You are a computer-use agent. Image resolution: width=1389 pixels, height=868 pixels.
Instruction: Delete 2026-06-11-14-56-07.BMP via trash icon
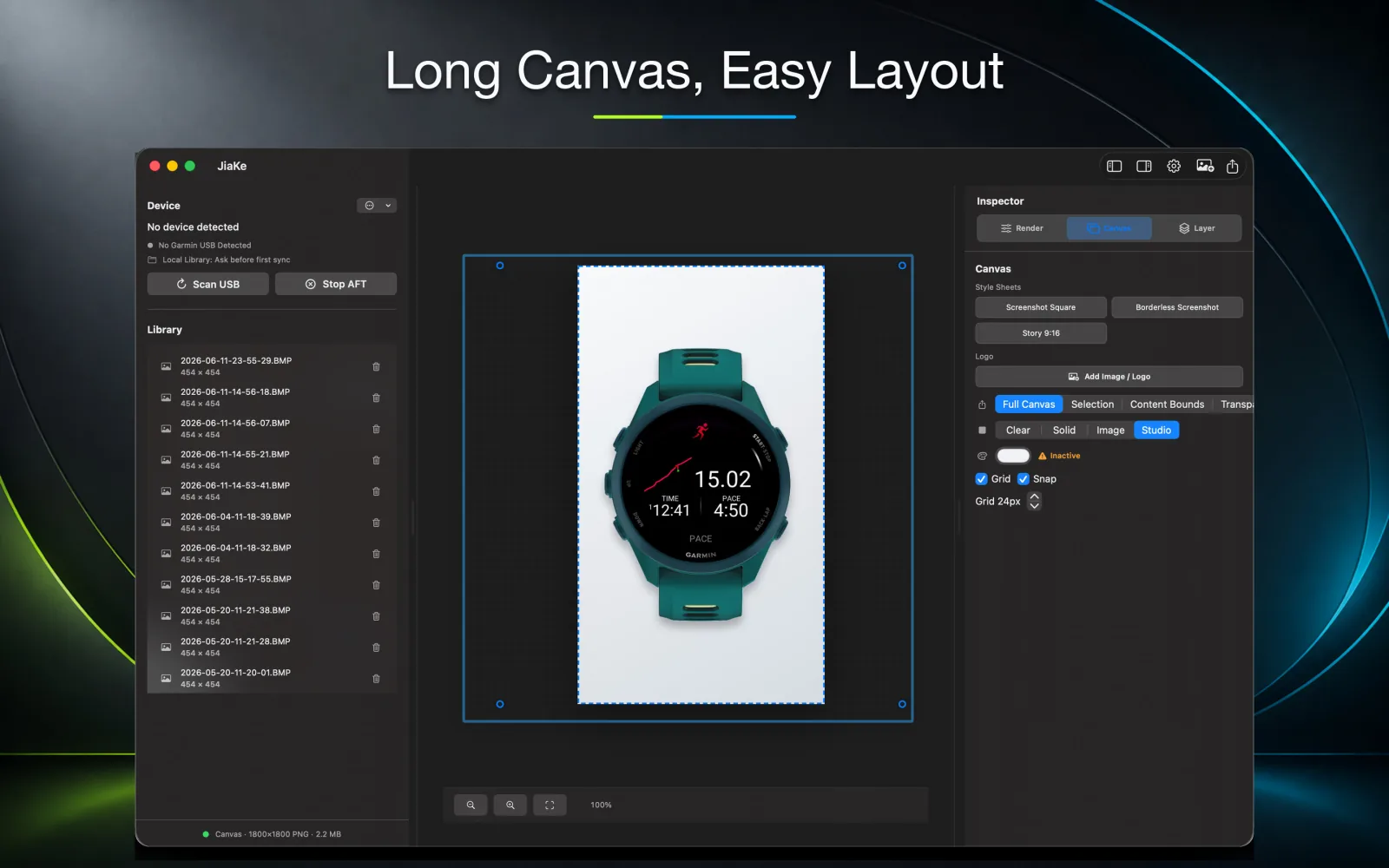[376, 429]
